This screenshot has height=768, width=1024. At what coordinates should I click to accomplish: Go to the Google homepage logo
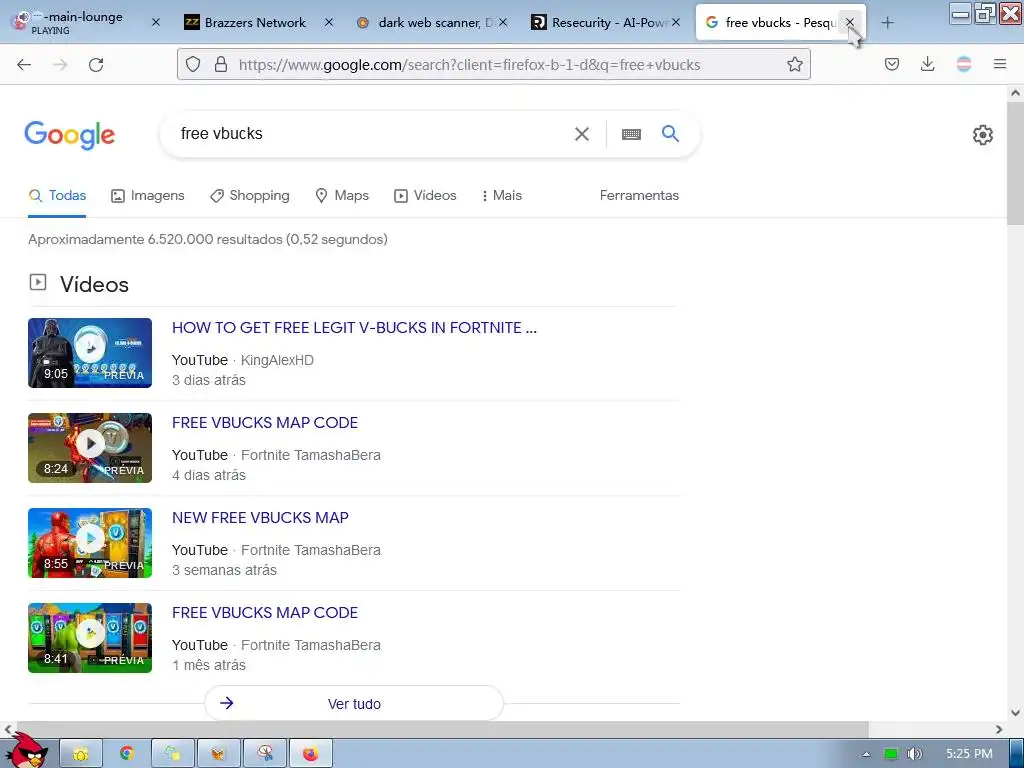click(x=69, y=135)
